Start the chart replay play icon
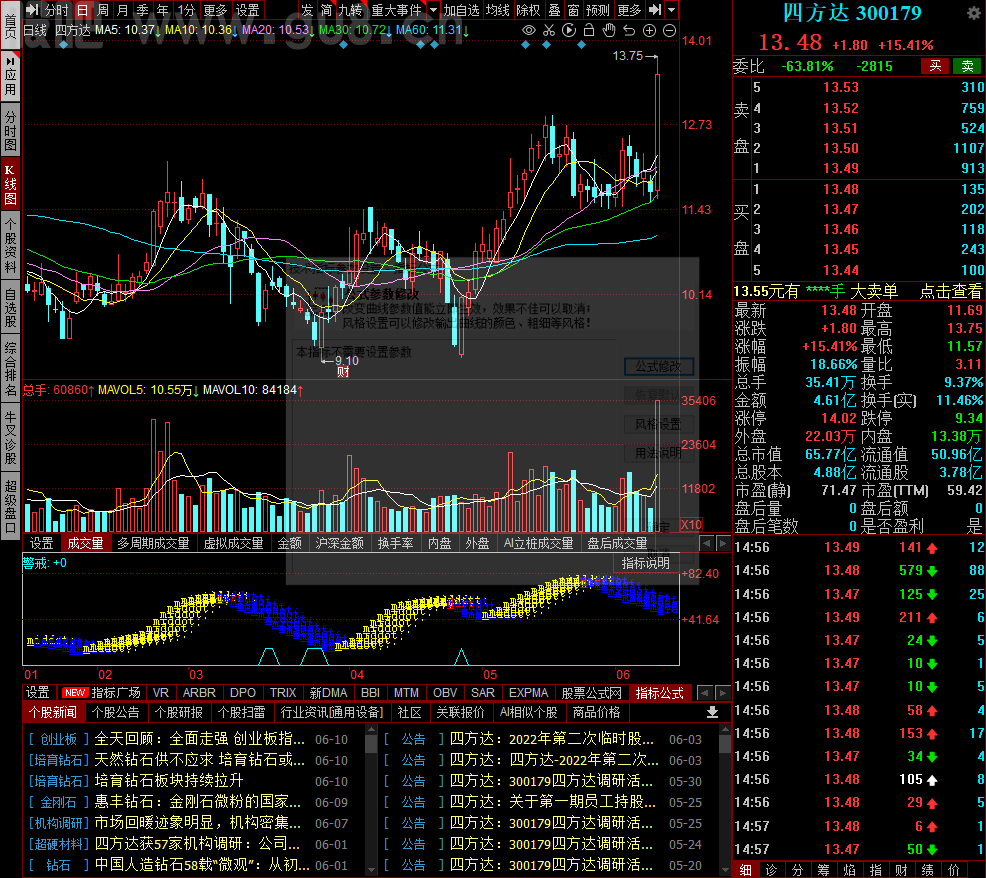This screenshot has height=878, width=986. point(569,30)
